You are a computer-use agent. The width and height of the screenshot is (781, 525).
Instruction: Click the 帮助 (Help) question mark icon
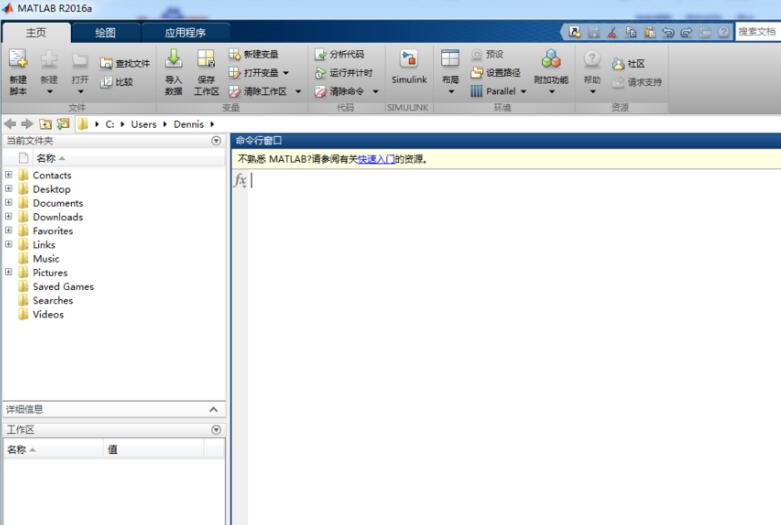[592, 59]
